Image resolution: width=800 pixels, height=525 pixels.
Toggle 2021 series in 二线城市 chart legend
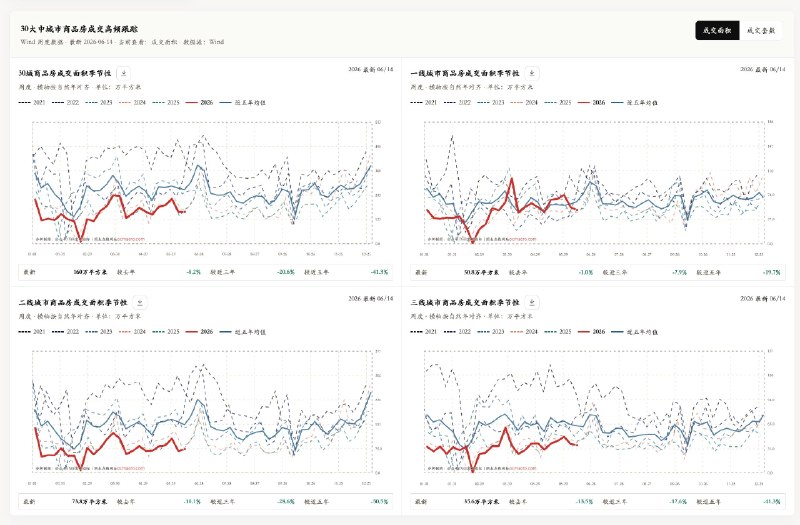coord(32,332)
